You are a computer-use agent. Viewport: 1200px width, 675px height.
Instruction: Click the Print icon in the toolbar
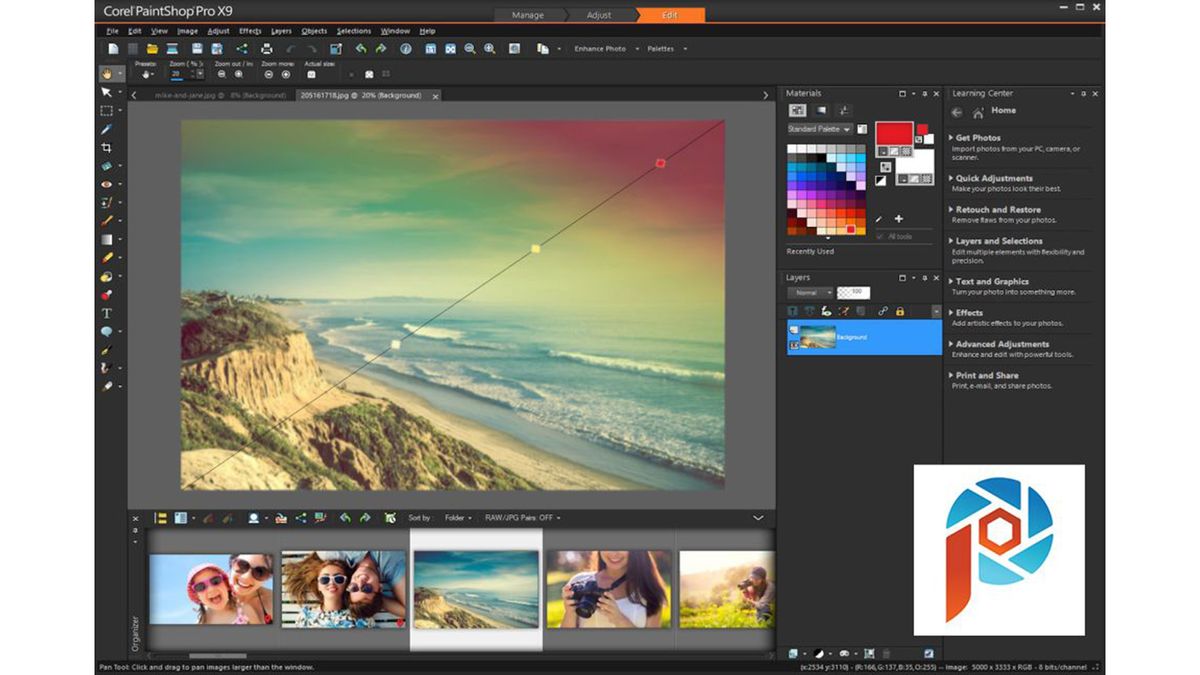tap(267, 48)
